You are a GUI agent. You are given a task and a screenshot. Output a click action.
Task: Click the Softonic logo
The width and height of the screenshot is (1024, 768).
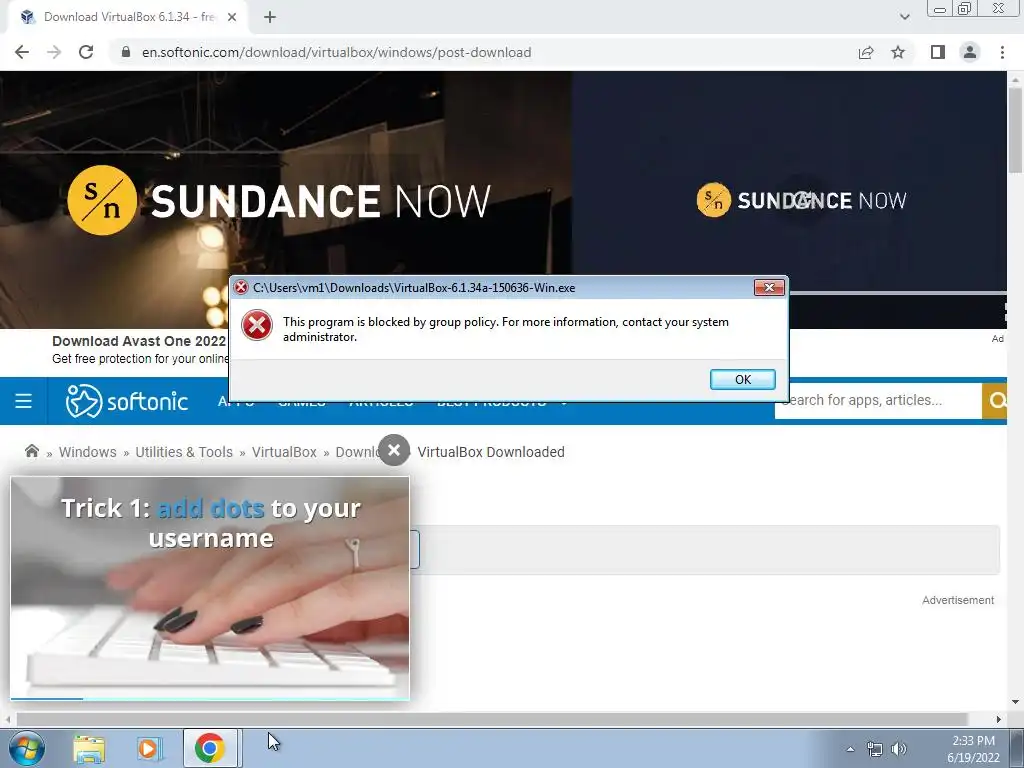tap(127, 400)
